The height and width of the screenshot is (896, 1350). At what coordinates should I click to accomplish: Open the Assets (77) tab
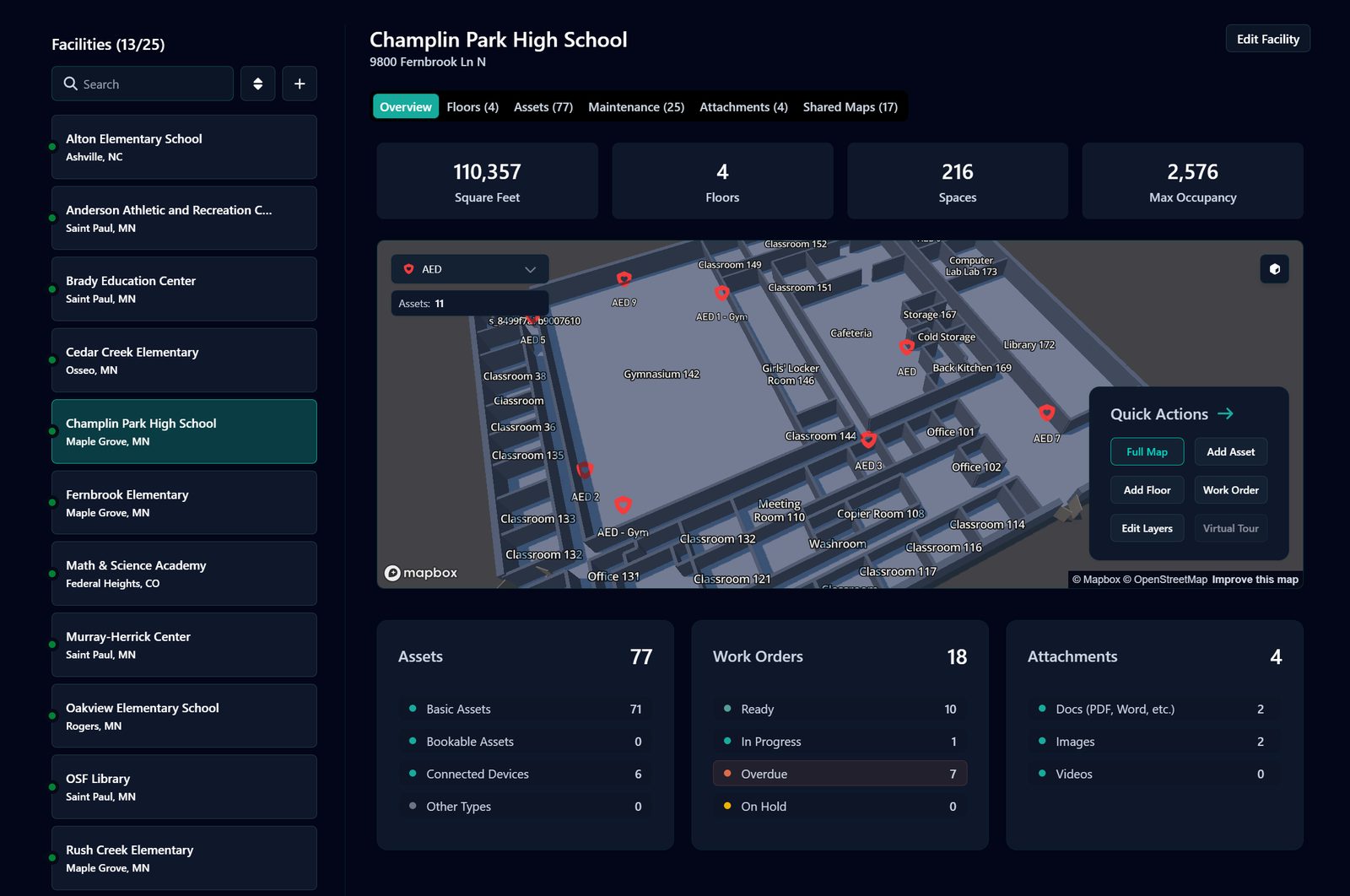(543, 107)
